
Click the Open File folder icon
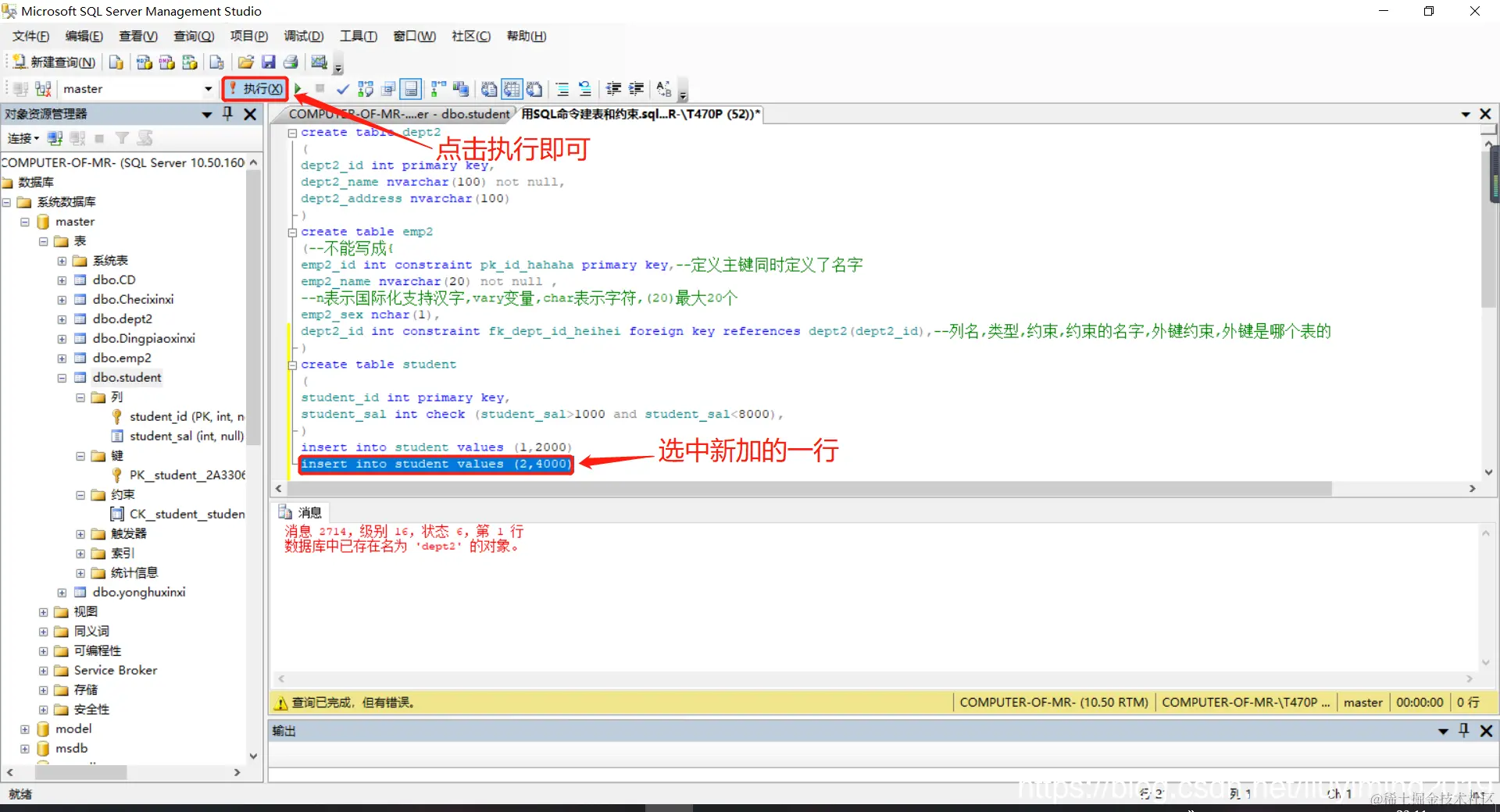pos(245,62)
